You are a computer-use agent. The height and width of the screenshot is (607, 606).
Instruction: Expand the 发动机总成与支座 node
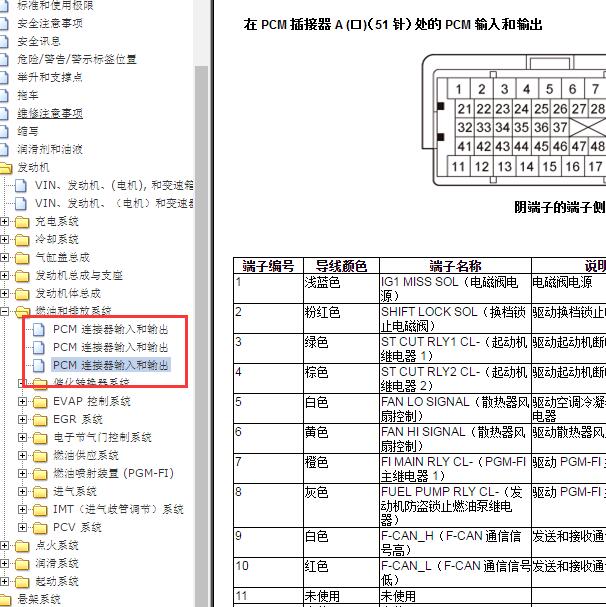[x=4, y=275]
